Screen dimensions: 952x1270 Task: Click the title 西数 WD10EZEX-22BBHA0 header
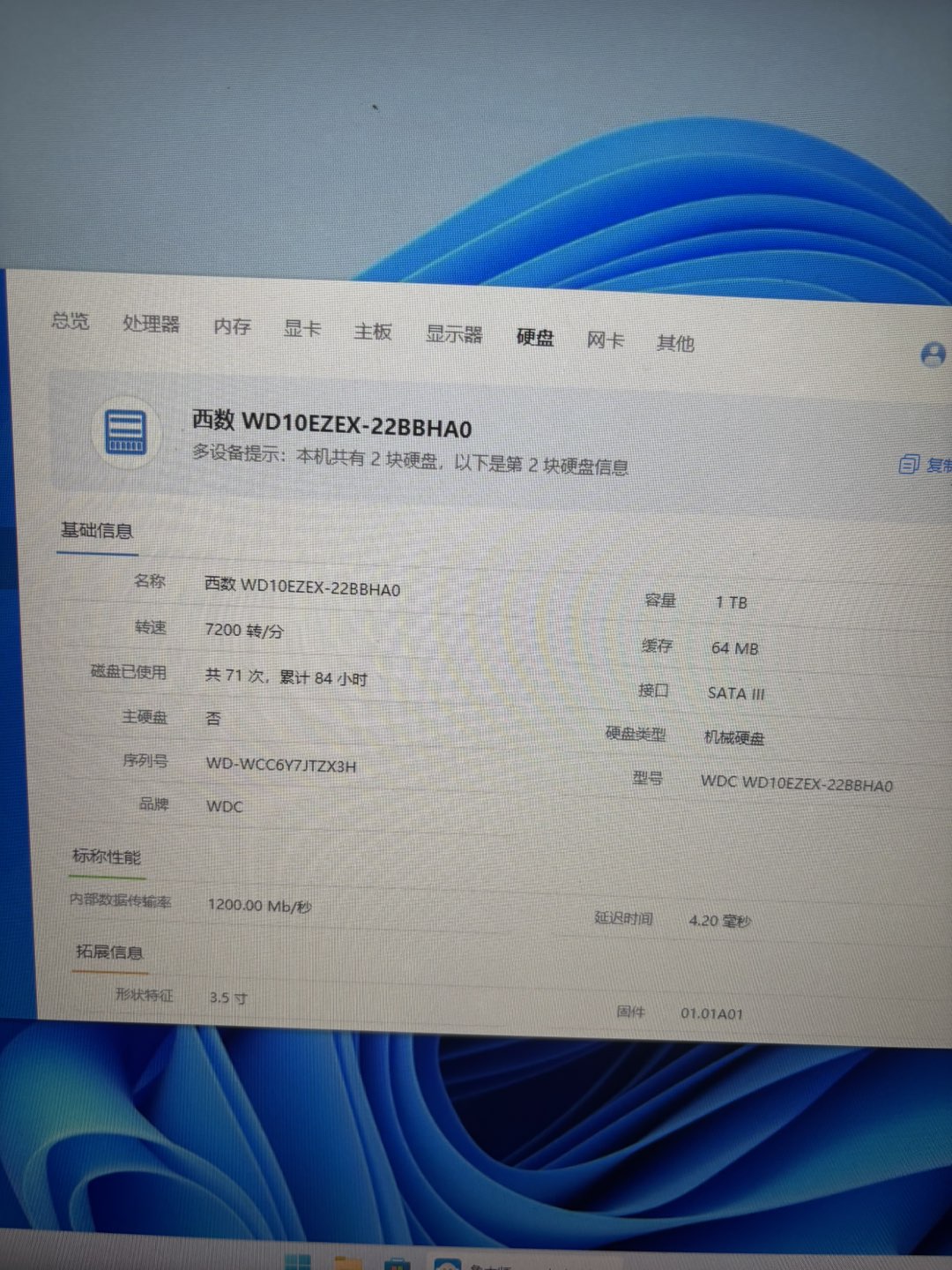(332, 424)
